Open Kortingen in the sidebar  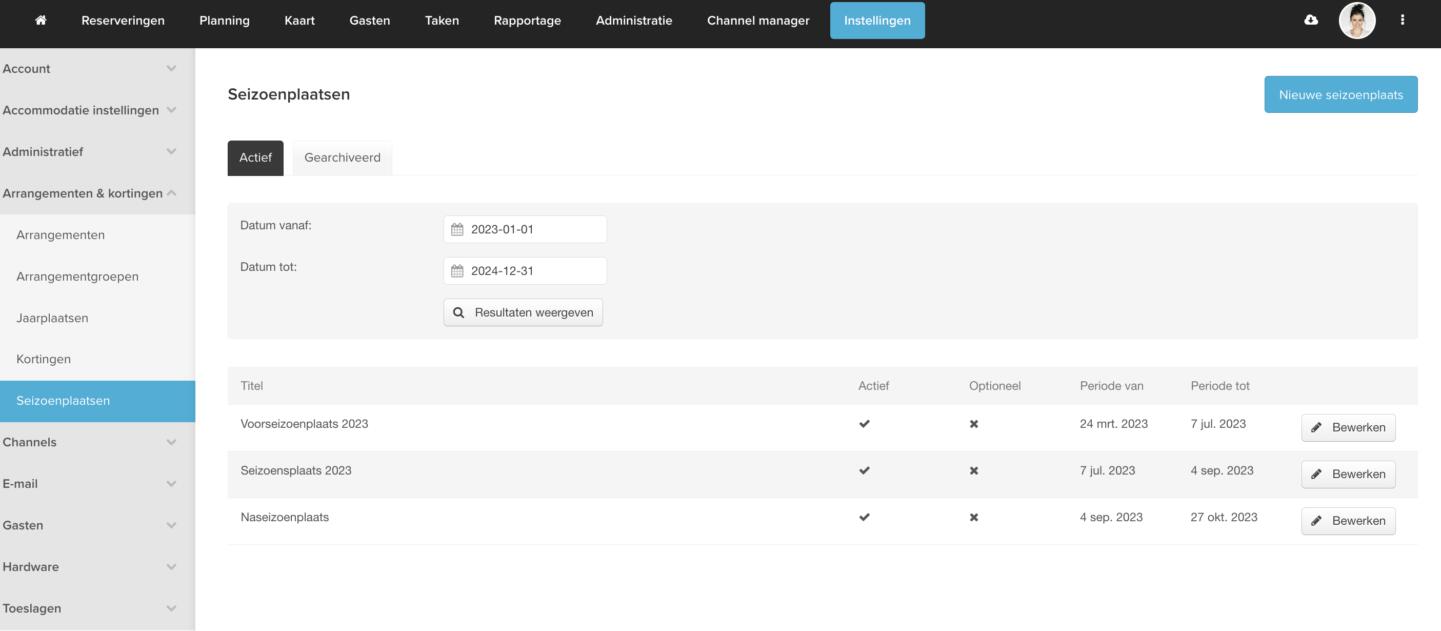pyautogui.click(x=44, y=359)
